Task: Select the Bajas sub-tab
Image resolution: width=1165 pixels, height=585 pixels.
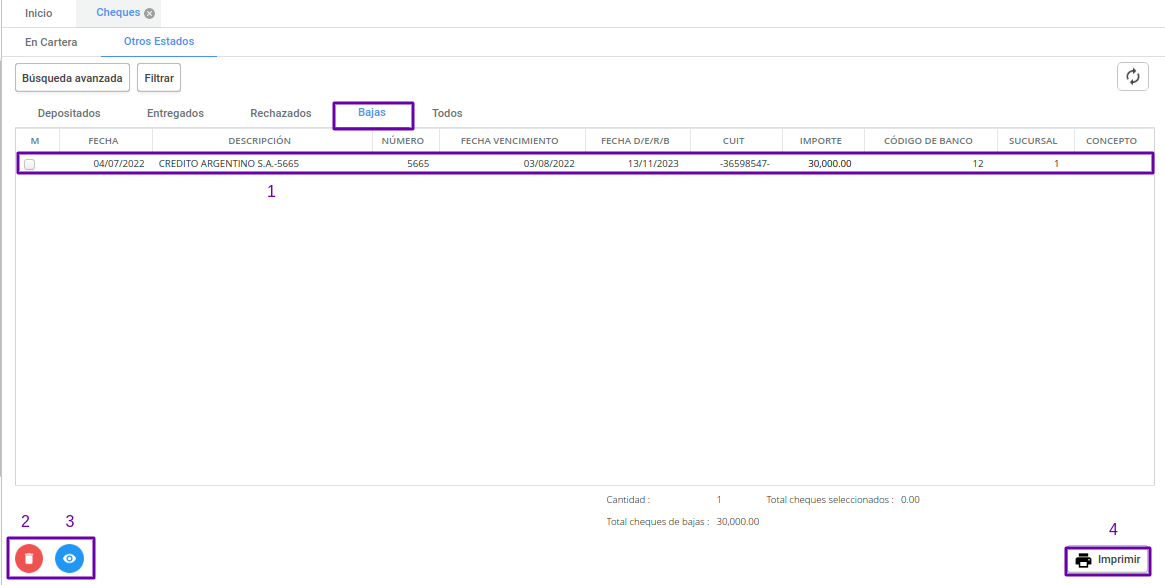Action: pos(372,113)
